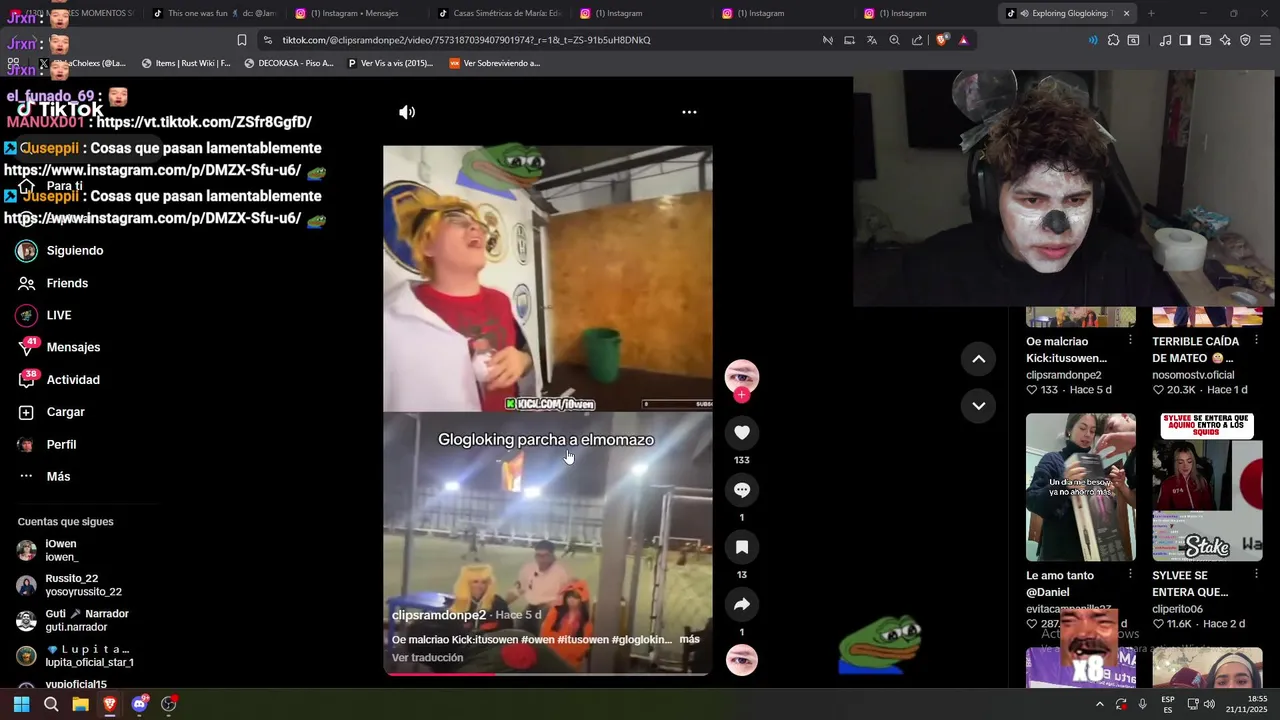Open a new browser tab

(1151, 13)
